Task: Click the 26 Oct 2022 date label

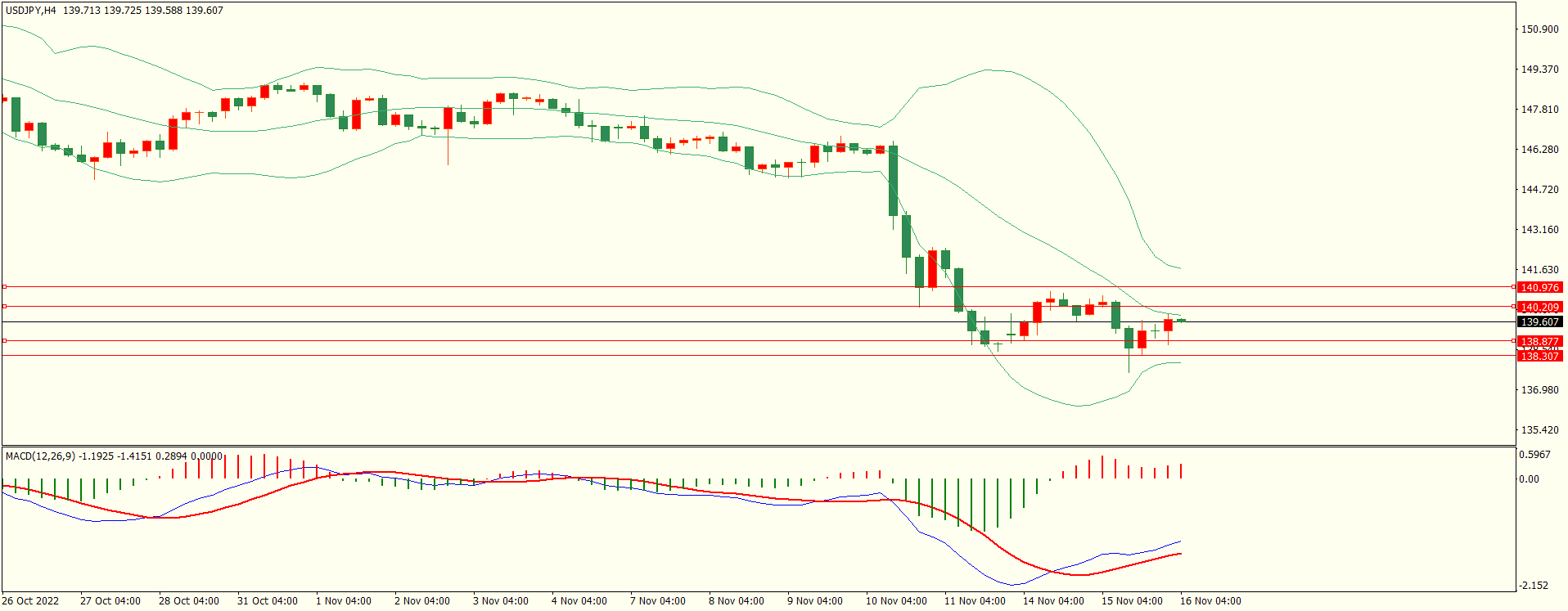Action: pos(30,601)
